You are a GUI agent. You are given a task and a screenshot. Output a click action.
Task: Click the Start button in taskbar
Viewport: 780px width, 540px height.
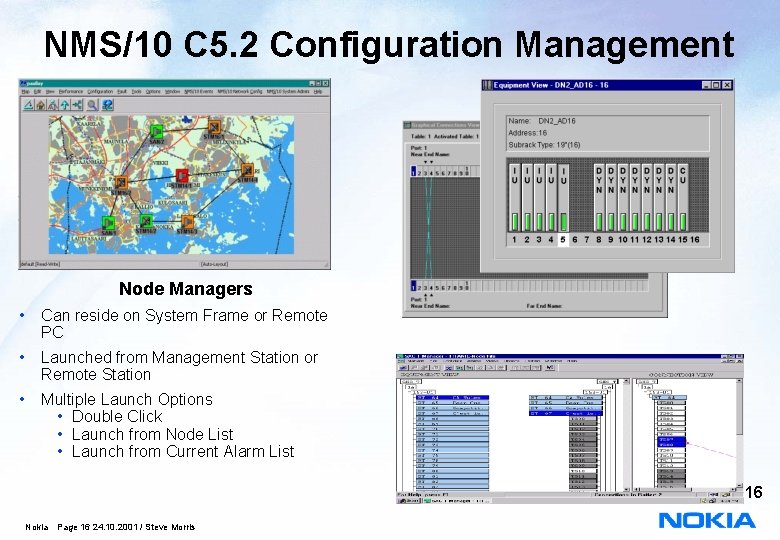(x=408, y=501)
